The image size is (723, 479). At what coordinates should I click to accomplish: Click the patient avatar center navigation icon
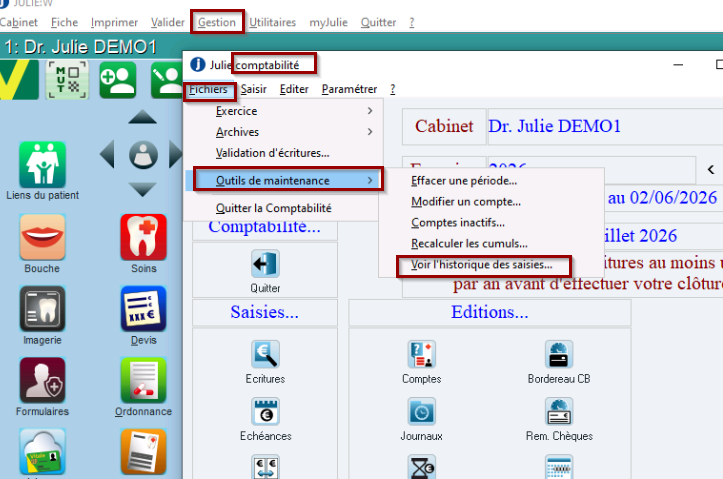click(143, 154)
